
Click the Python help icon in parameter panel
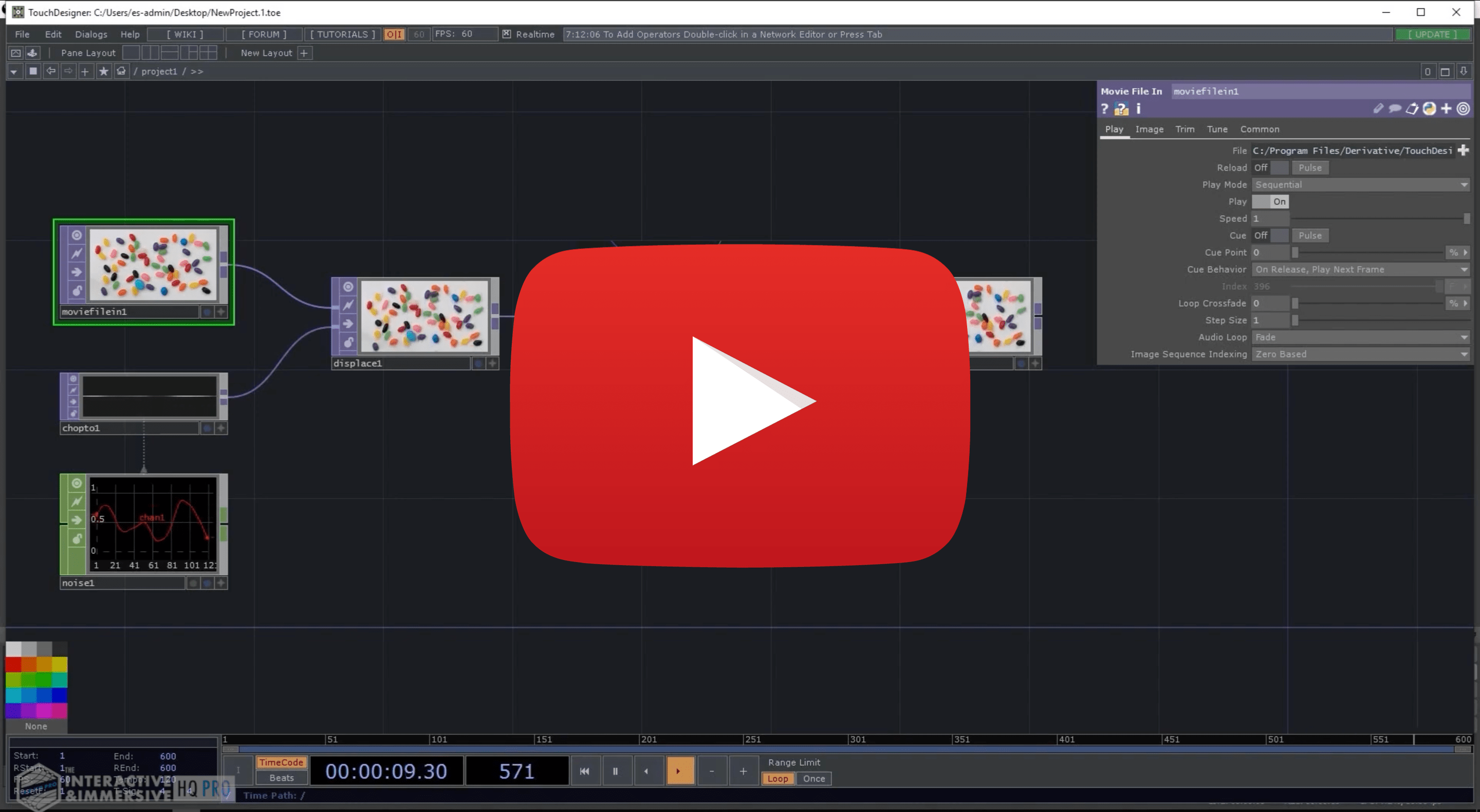[x=1121, y=109]
